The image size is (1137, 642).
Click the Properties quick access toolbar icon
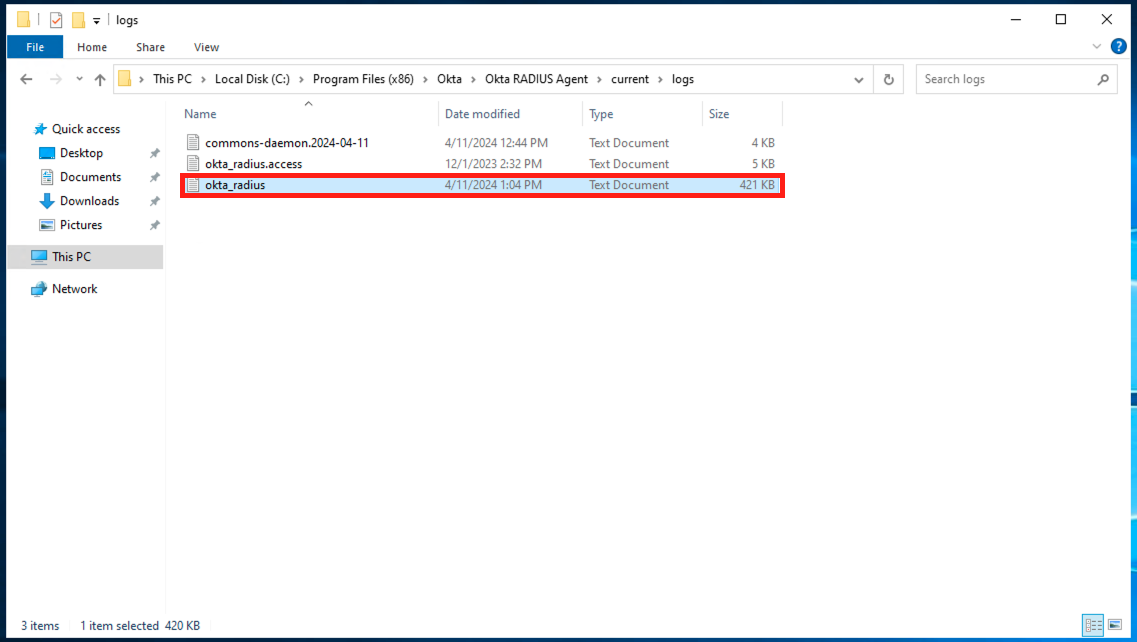point(56,20)
